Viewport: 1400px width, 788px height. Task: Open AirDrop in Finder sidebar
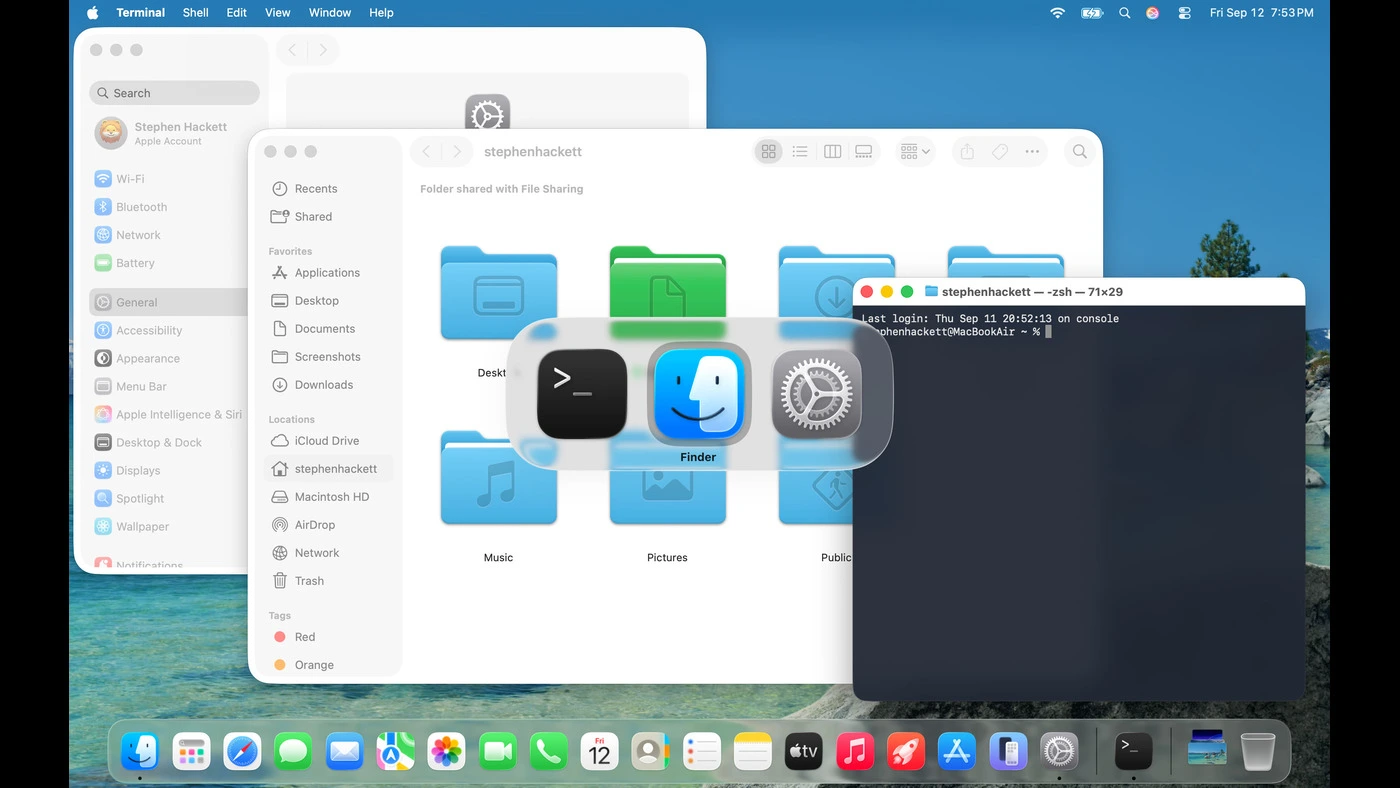328,525
